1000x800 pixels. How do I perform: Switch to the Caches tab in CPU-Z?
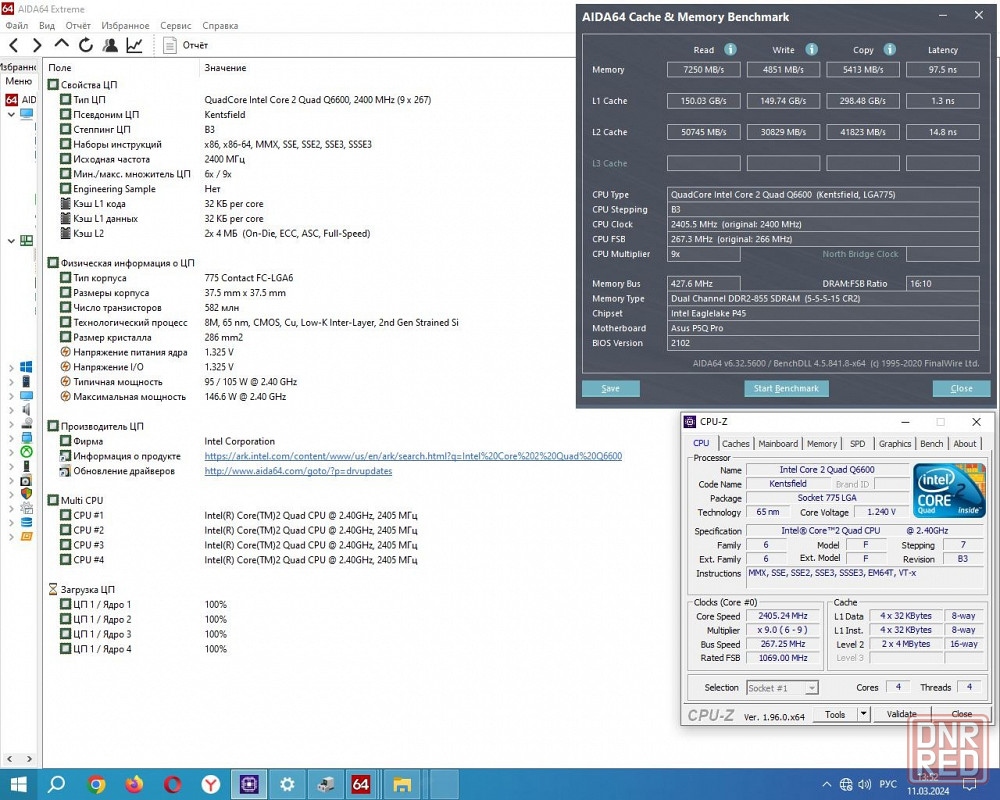pyautogui.click(x=735, y=443)
